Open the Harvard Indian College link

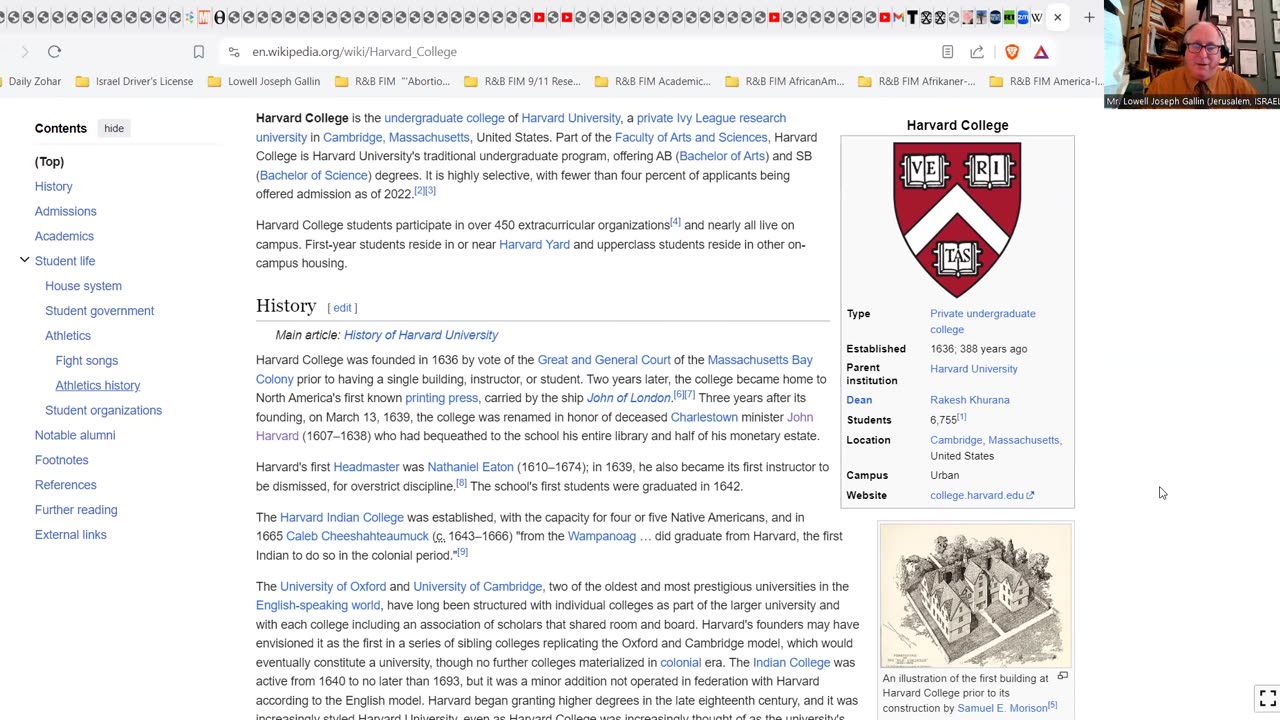pos(342,517)
